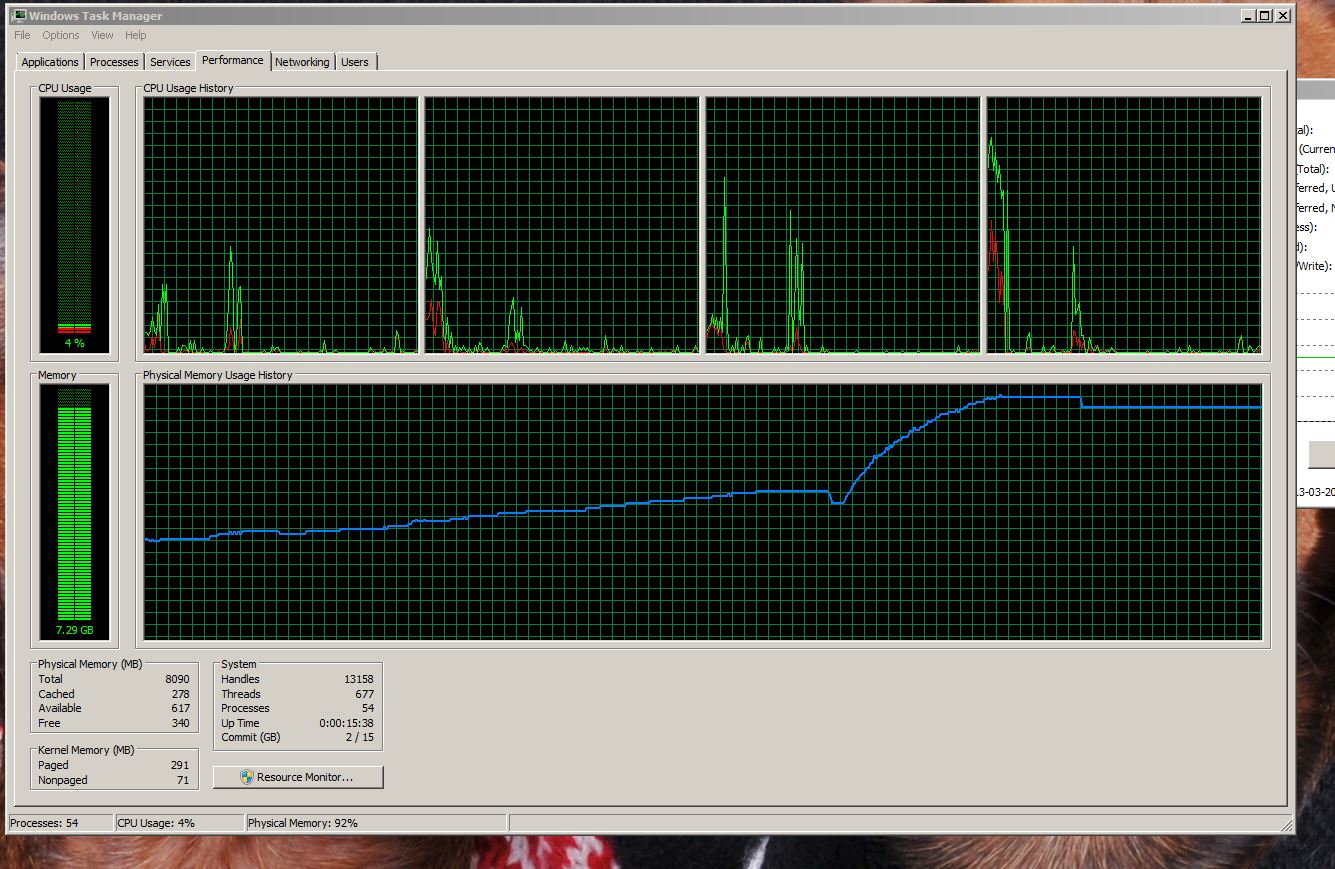Click the Physical Memory Usage History label
The image size is (1335, 869).
217,375
